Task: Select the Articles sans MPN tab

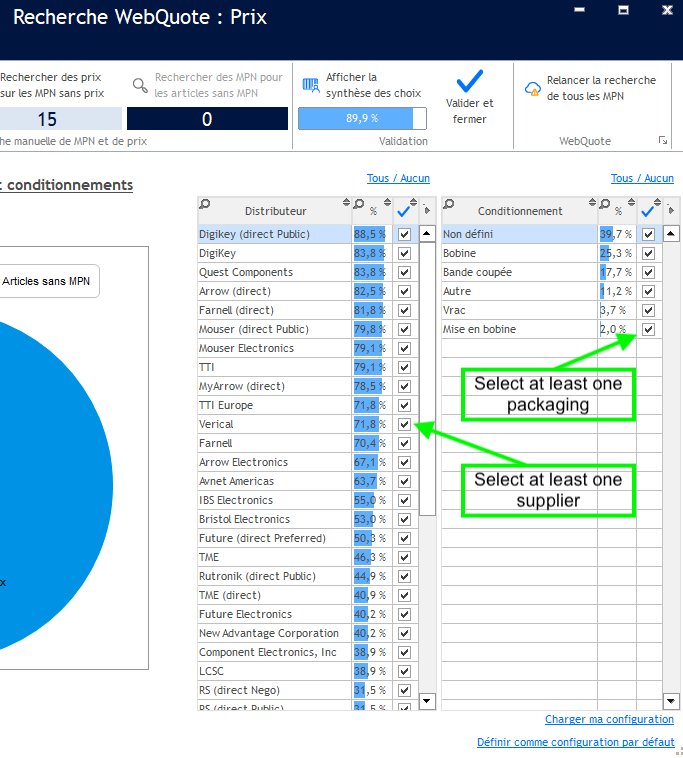Action: [x=46, y=282]
